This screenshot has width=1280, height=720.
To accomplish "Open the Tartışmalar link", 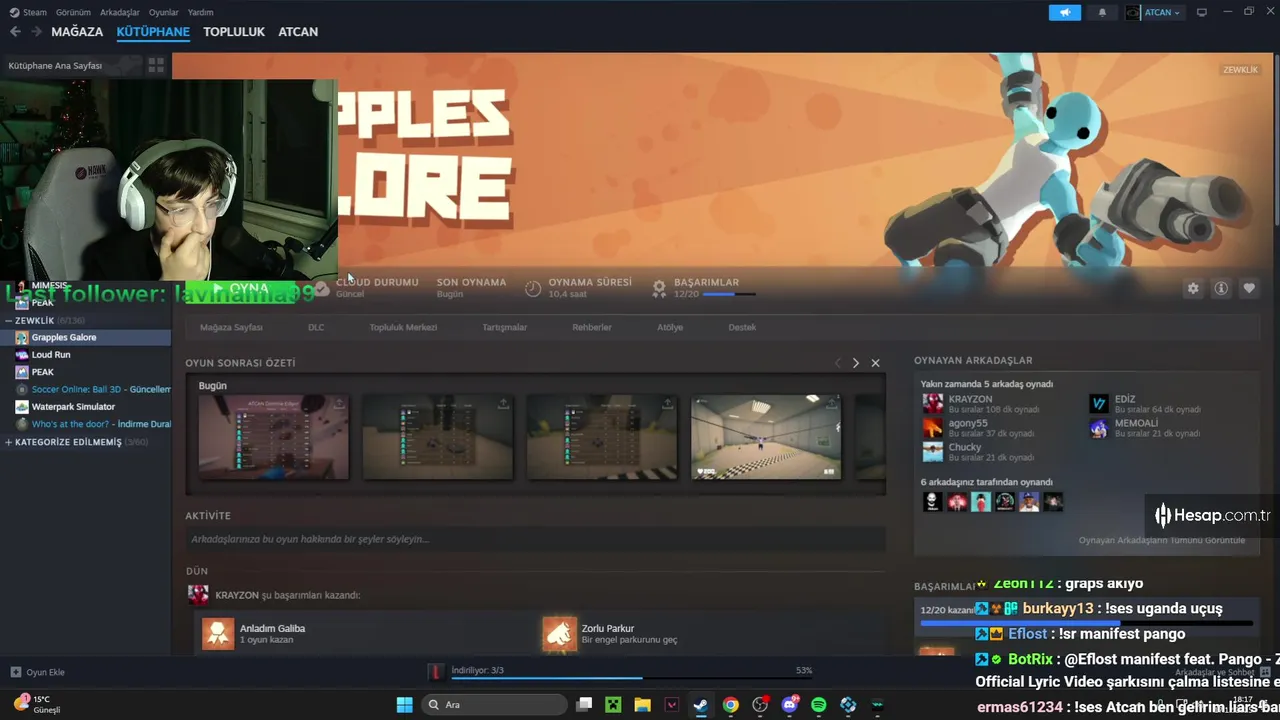I will pyautogui.click(x=505, y=327).
